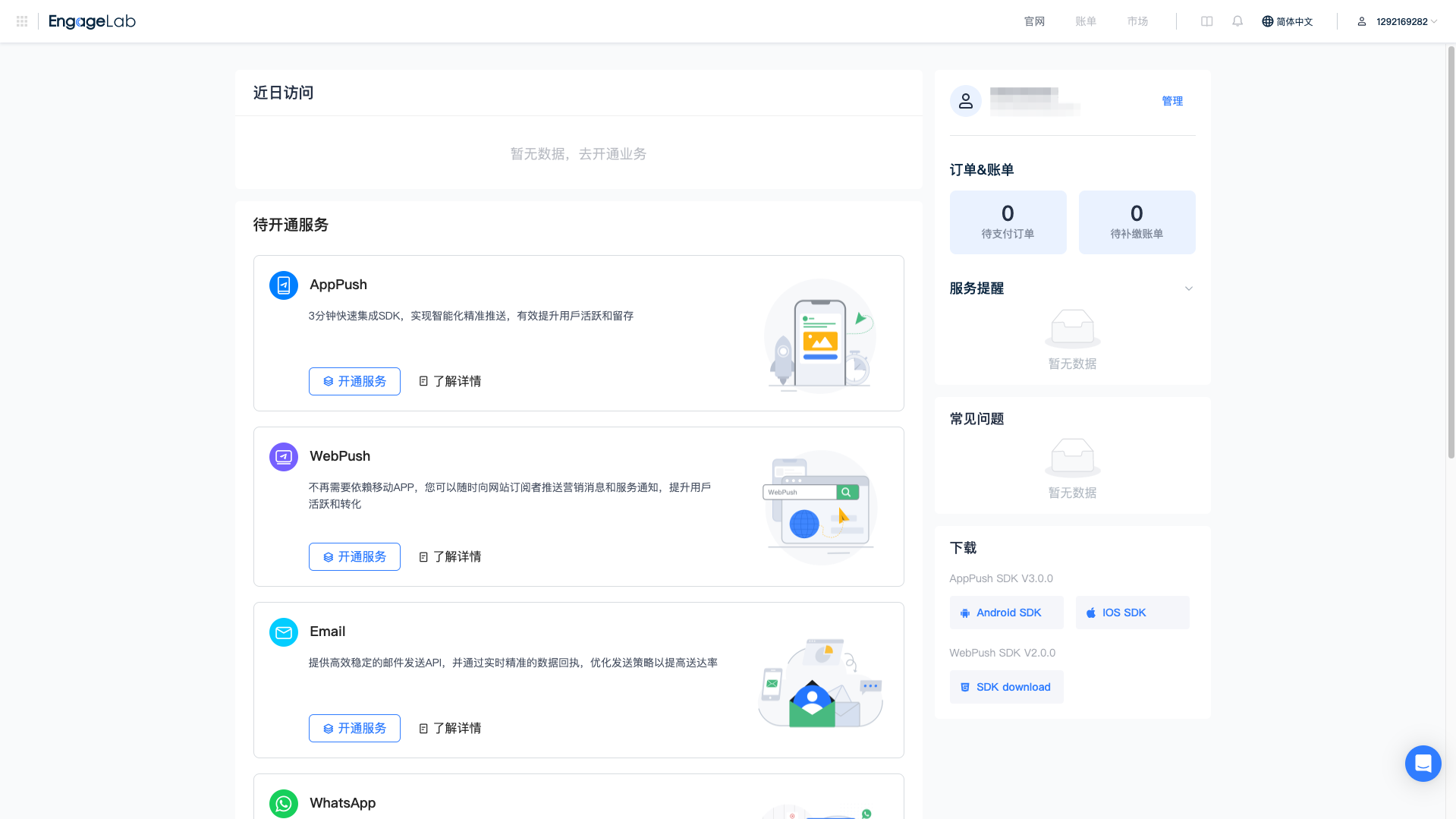Click the globe language icon
This screenshot has width=1456, height=819.
pyautogui.click(x=1267, y=21)
